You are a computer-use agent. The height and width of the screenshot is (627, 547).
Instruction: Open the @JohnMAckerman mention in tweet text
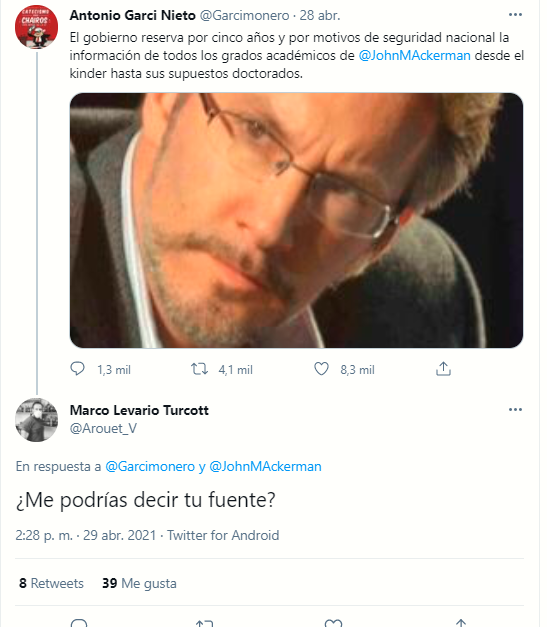(x=414, y=55)
